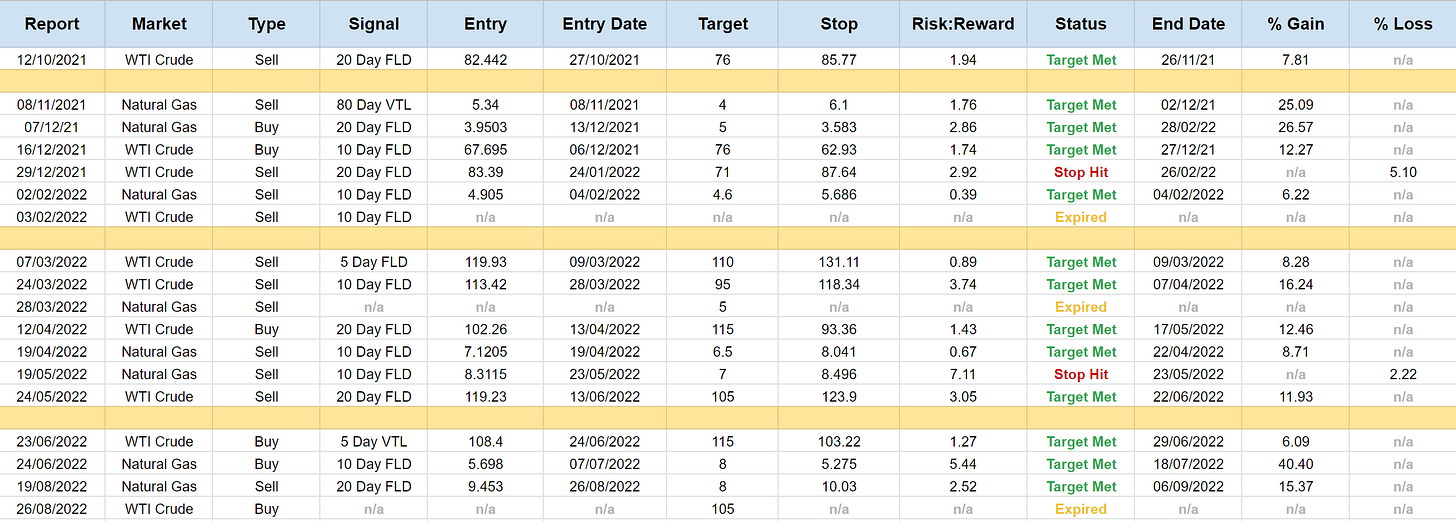Click stop value 85.77
The width and height of the screenshot is (1456, 521).
pos(839,60)
